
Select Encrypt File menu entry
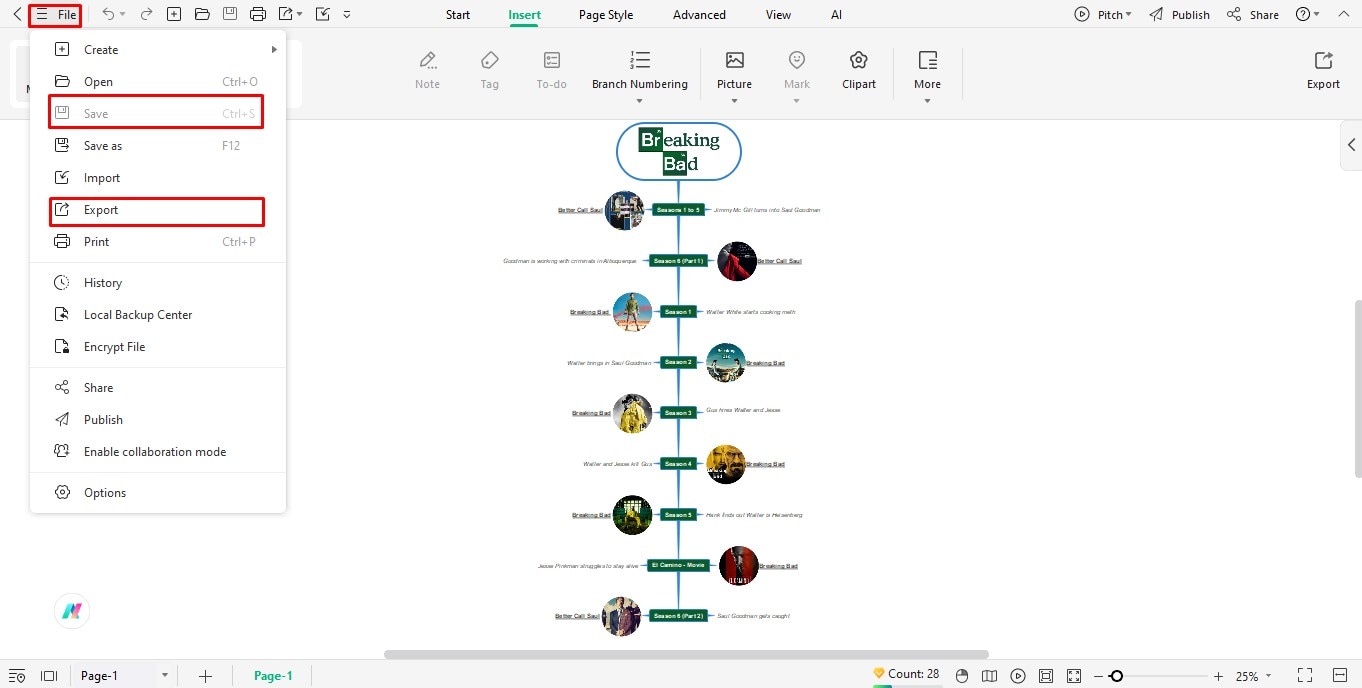click(158, 347)
